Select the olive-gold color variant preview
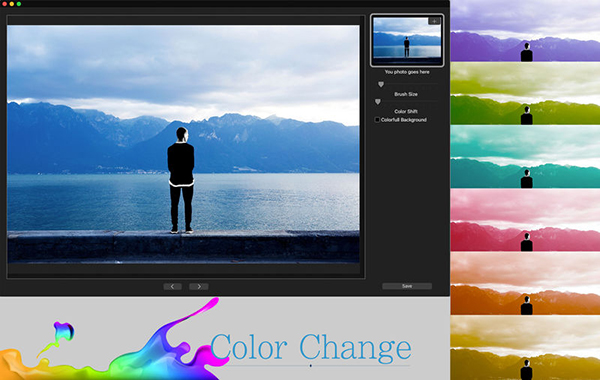600x380 pixels. click(x=525, y=348)
